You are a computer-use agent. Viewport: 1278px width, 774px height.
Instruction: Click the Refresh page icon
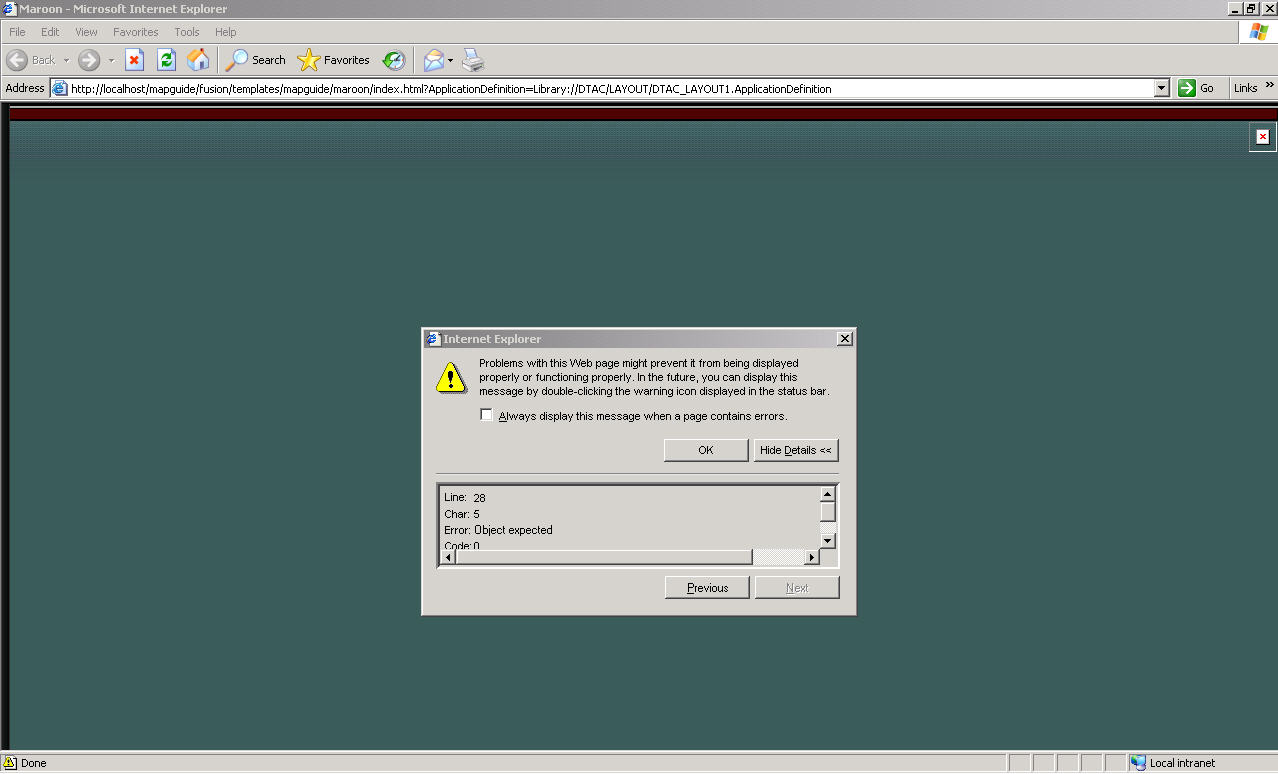tap(166, 60)
